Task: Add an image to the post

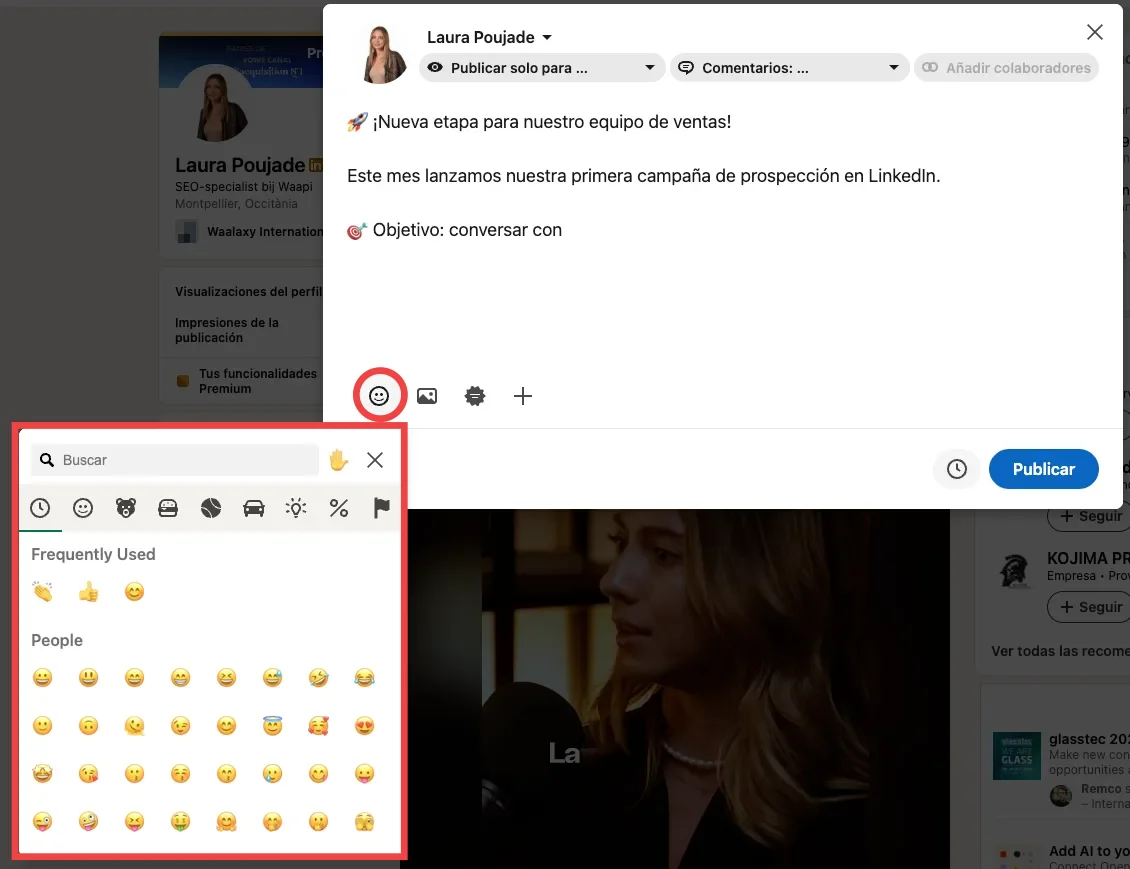Action: pyautogui.click(x=427, y=396)
